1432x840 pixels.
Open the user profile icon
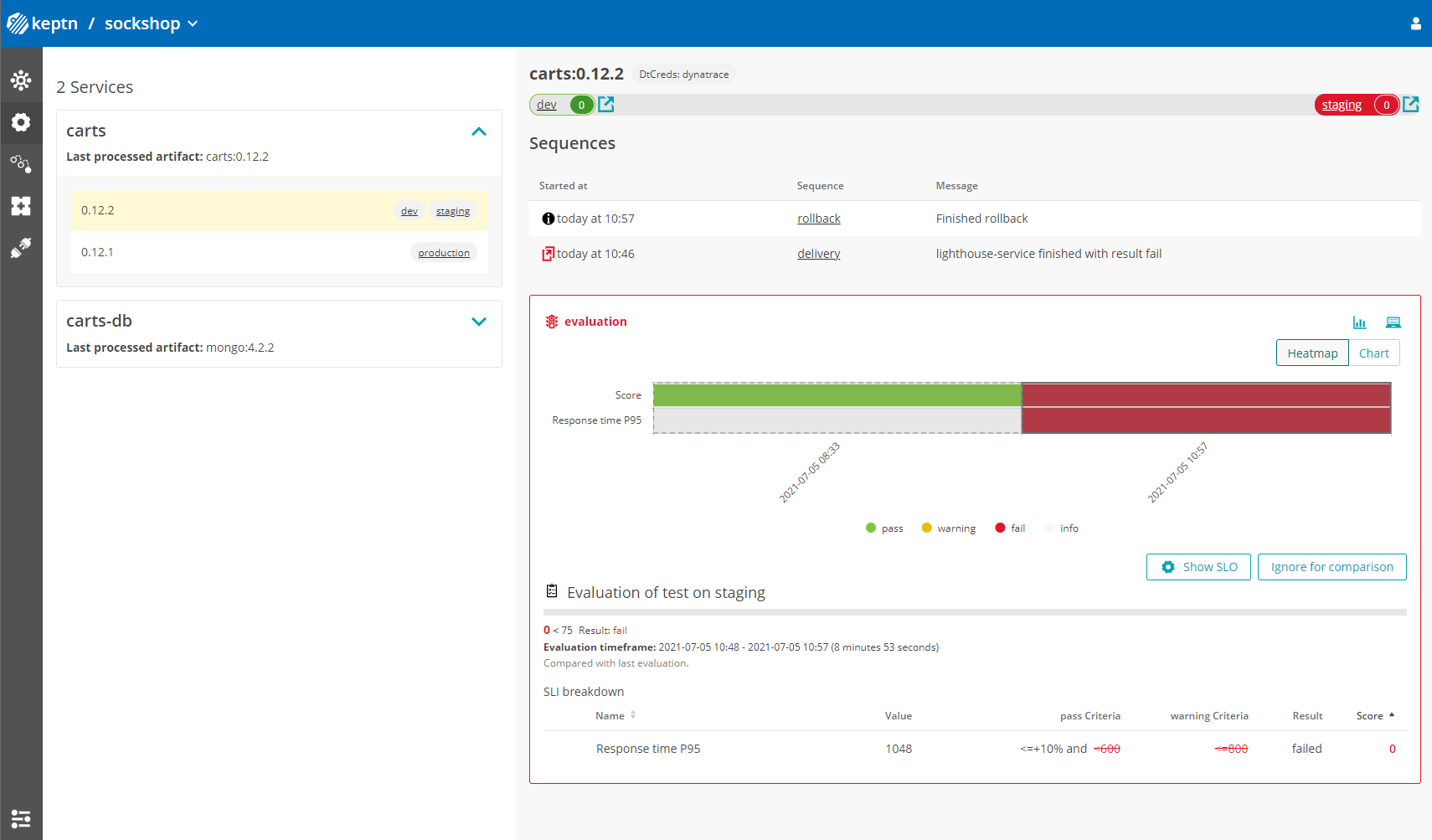click(1415, 23)
